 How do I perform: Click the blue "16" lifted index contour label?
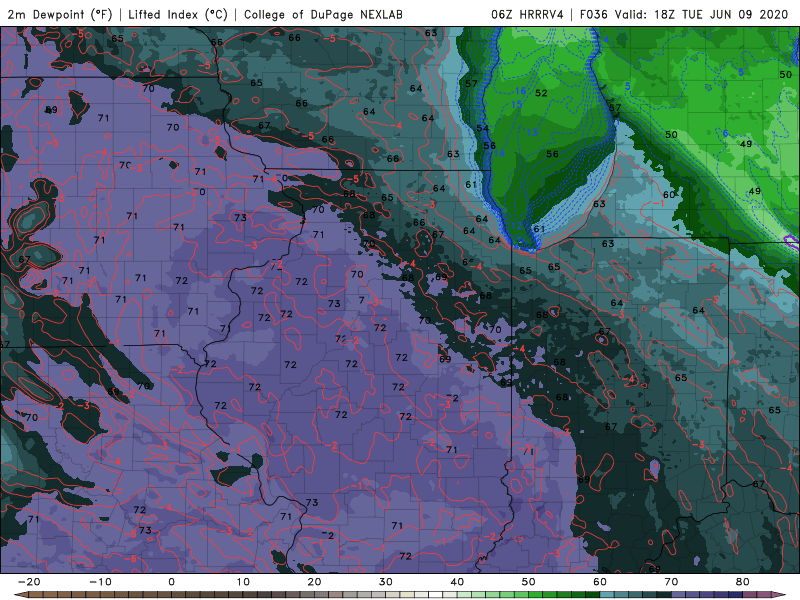pos(520,91)
